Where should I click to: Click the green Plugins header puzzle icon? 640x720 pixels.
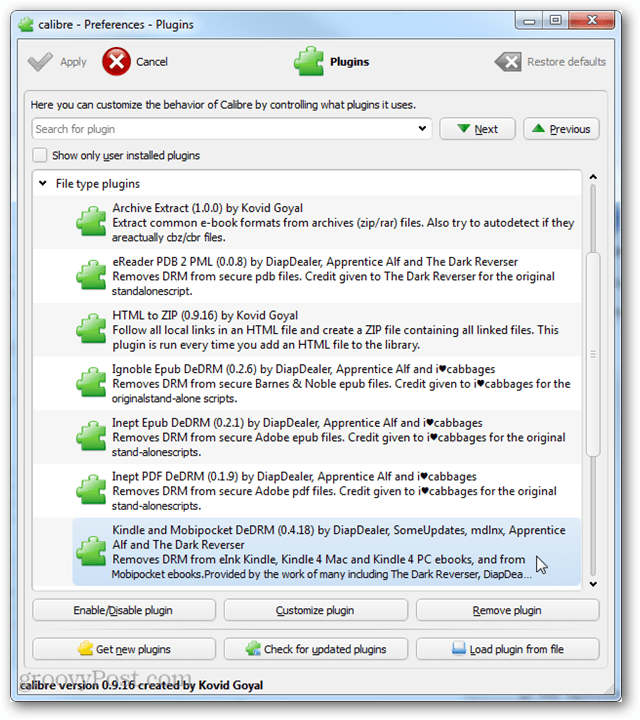click(309, 61)
